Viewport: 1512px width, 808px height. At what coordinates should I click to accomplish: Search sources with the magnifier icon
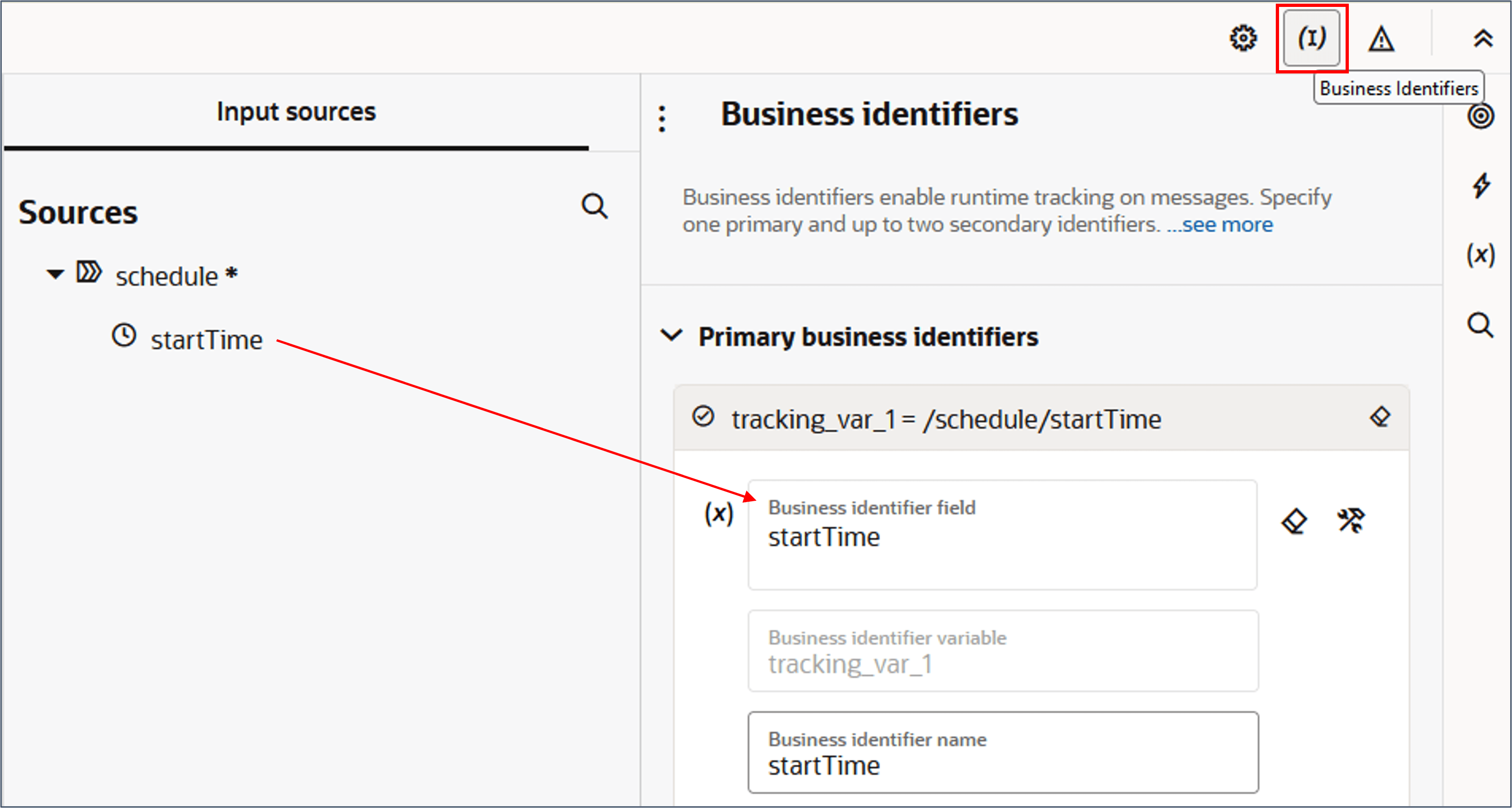point(594,207)
